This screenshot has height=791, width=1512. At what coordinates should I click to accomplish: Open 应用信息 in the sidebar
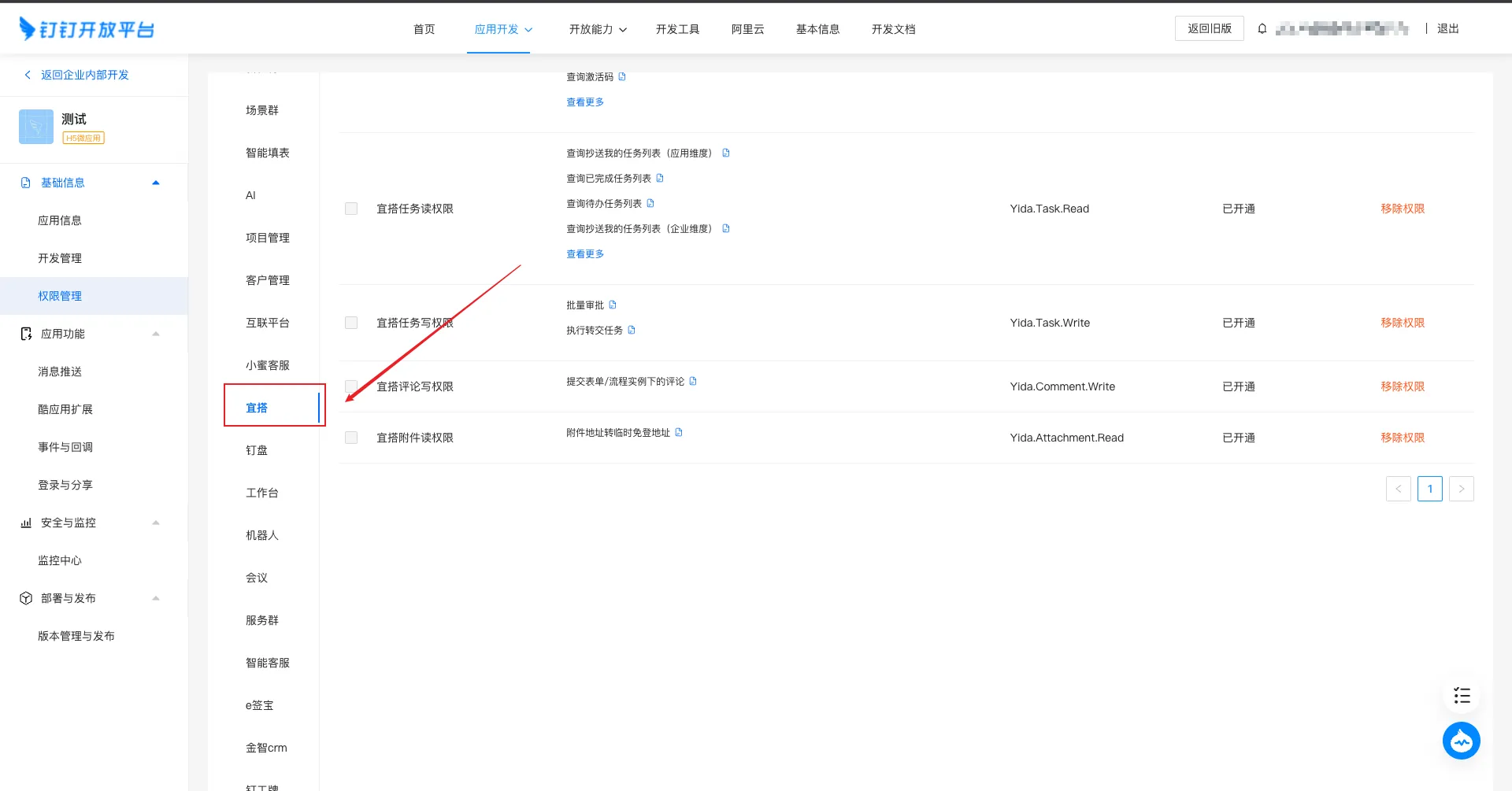point(60,220)
